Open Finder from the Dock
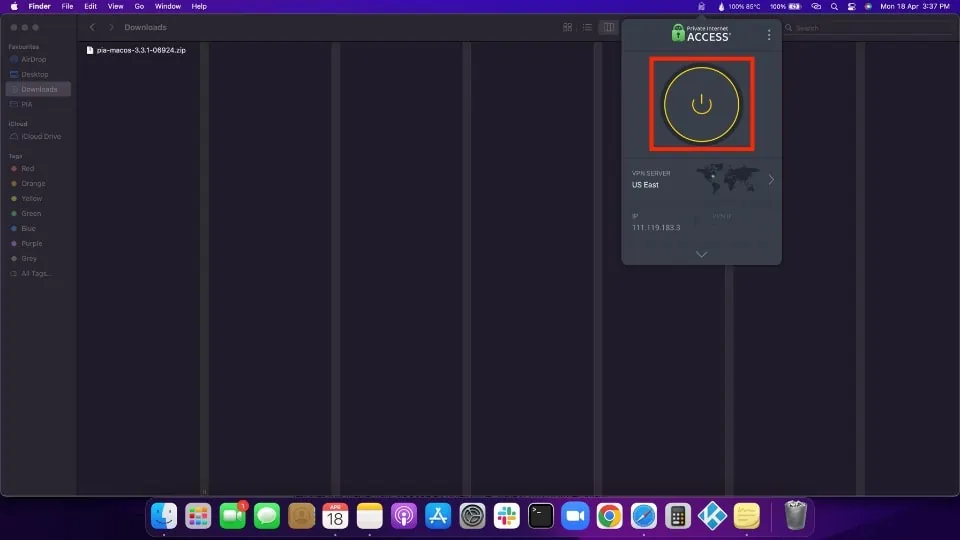Screen dimensions: 960x540 pos(164,516)
